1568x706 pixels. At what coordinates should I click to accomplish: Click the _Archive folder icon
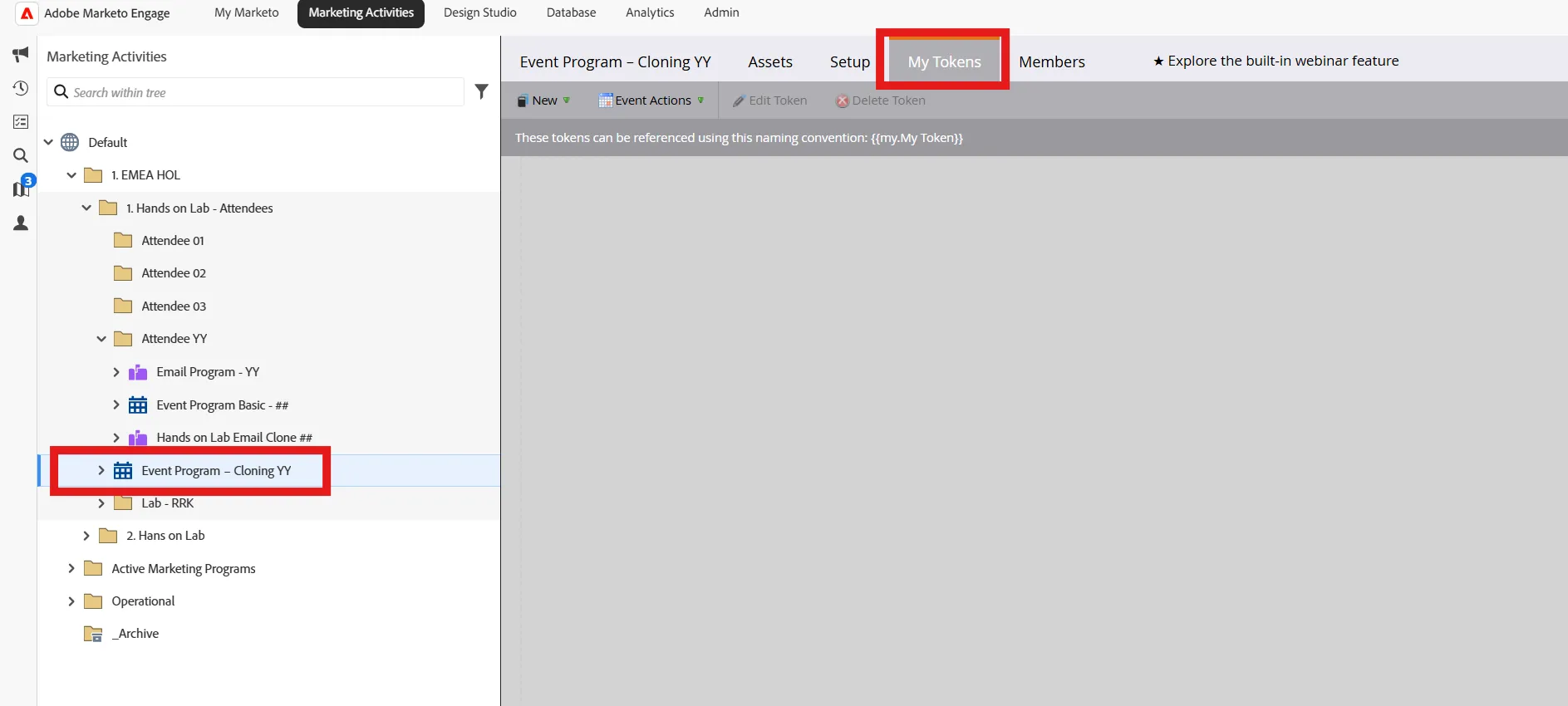coord(93,634)
